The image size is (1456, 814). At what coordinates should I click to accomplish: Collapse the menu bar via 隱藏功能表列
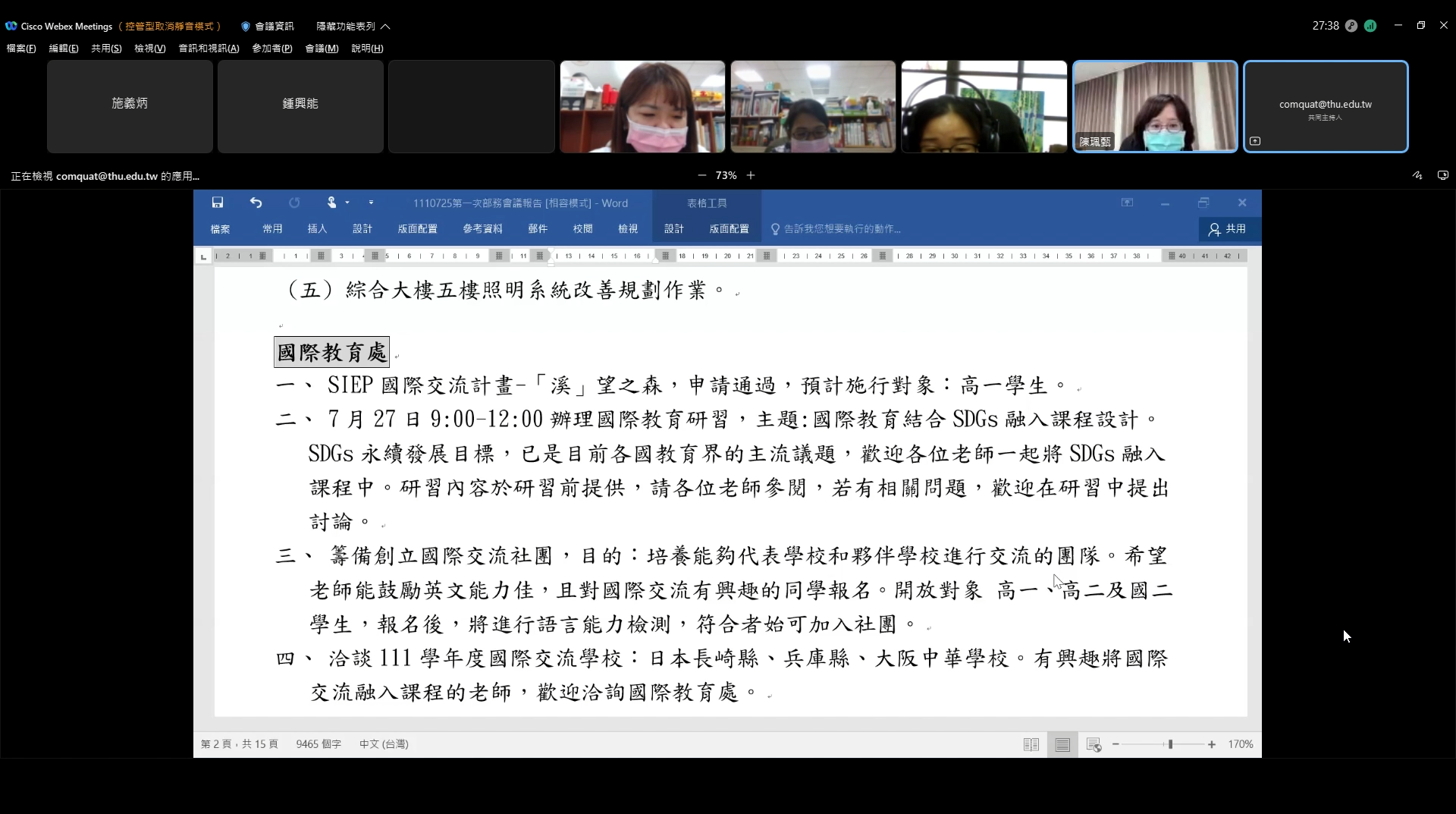(x=353, y=27)
